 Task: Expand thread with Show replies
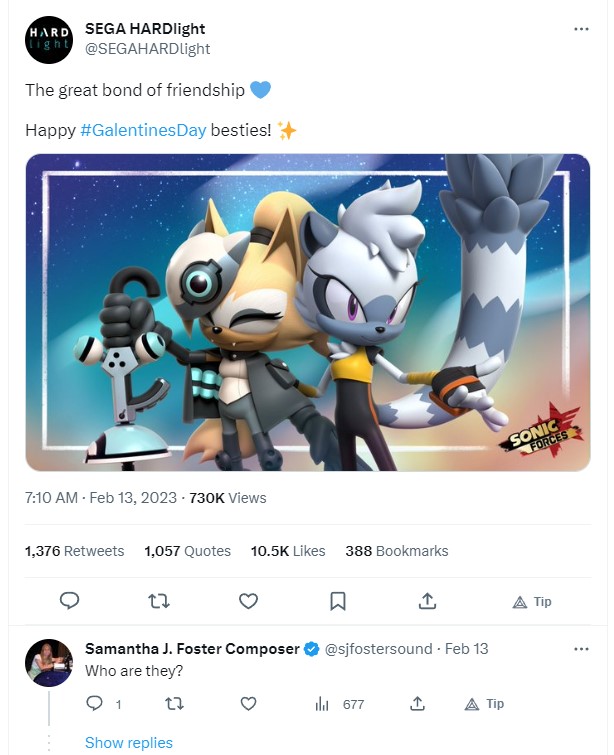point(129,742)
